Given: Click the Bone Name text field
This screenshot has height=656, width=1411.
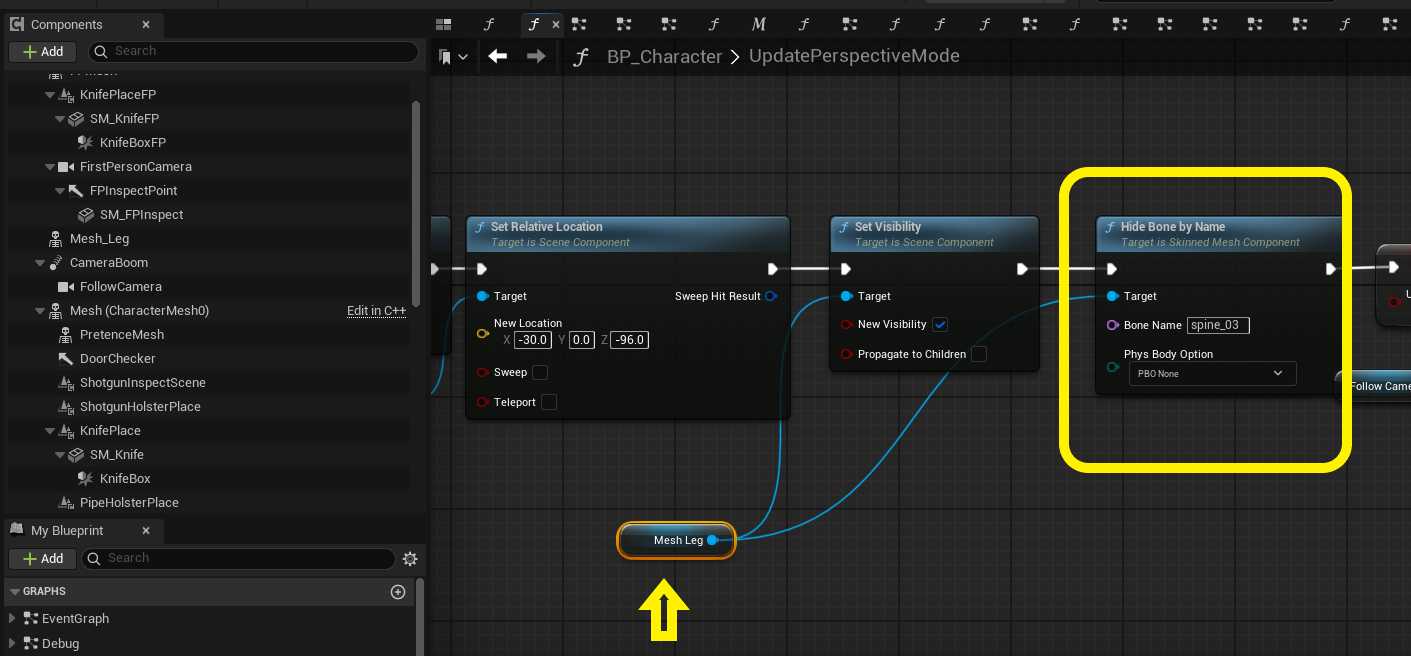Looking at the screenshot, I should coord(1217,325).
